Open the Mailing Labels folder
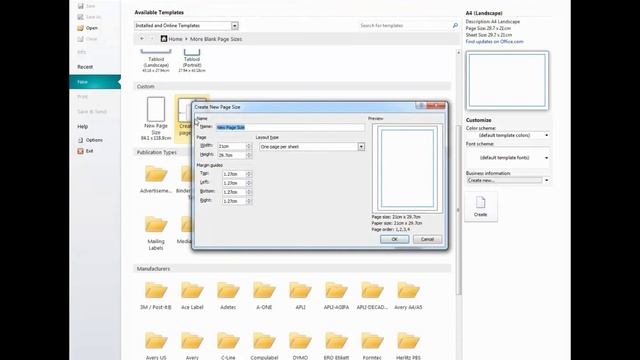The width and height of the screenshot is (640, 360). click(156, 233)
